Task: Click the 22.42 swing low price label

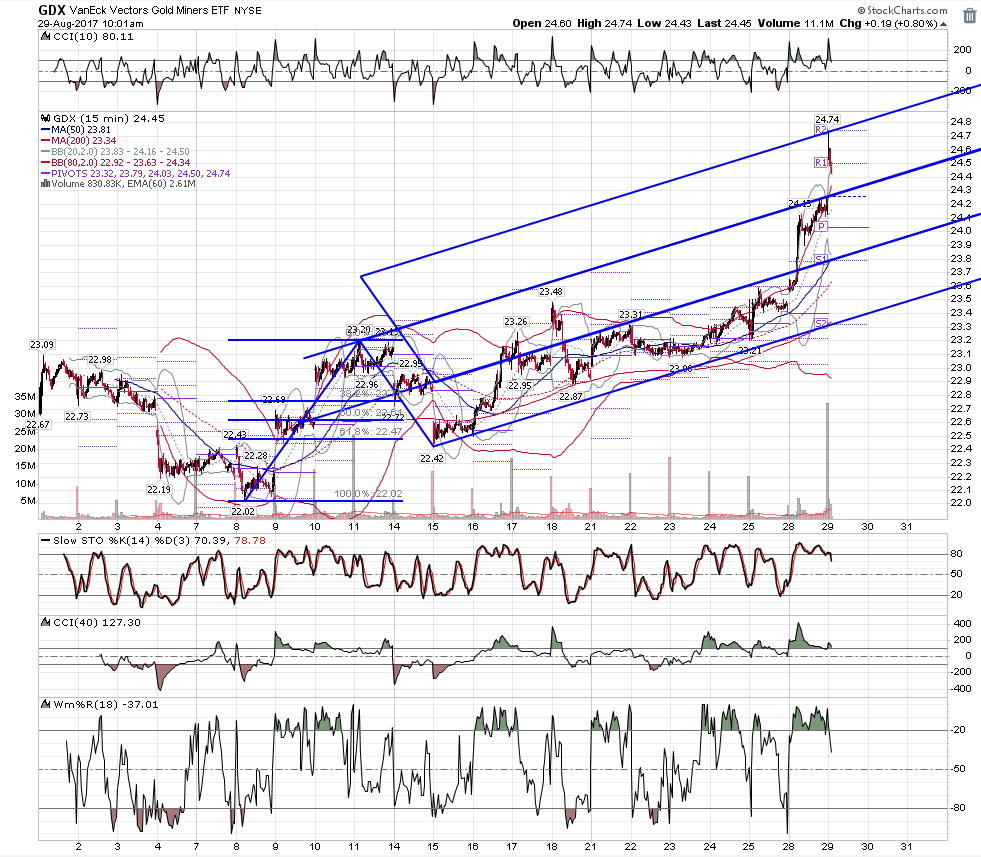Action: (432, 459)
